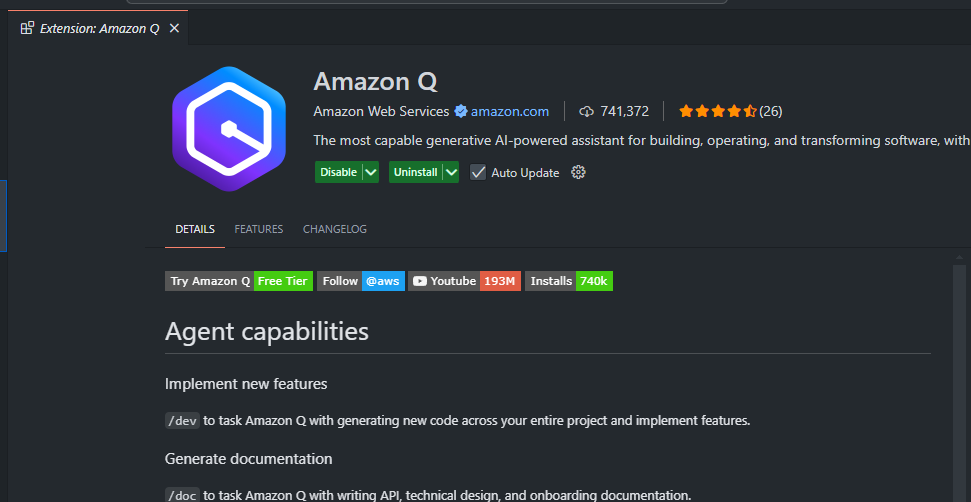Disable the Amazon Q extension
Viewport: 971px width, 502px height.
tap(339, 172)
